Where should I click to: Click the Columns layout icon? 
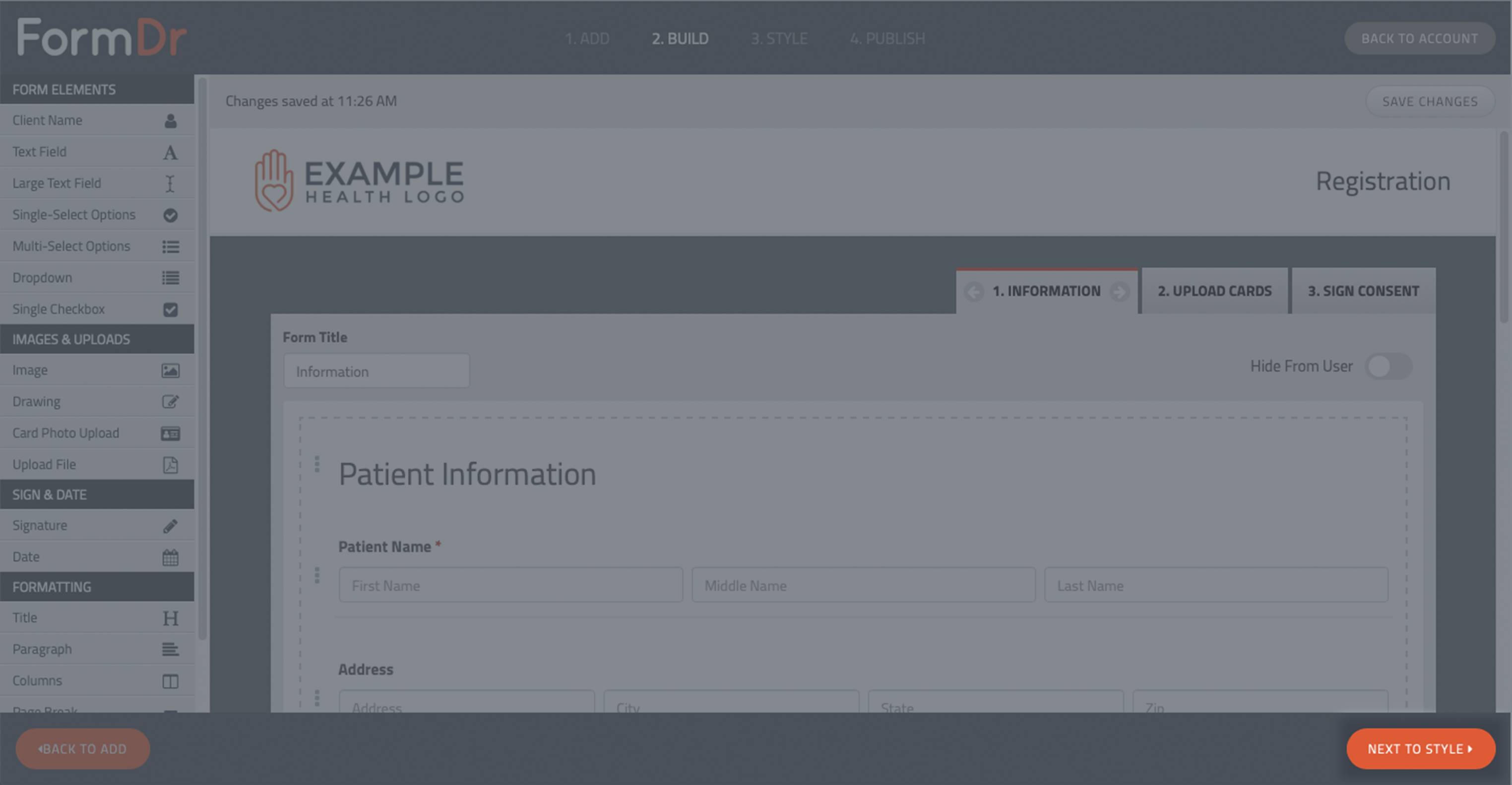pyautogui.click(x=170, y=681)
